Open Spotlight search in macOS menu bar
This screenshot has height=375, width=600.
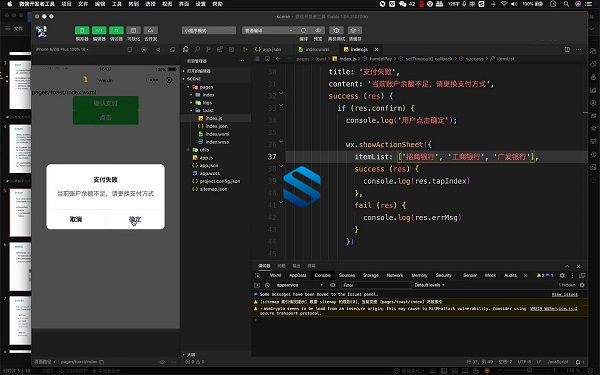click(566, 4)
